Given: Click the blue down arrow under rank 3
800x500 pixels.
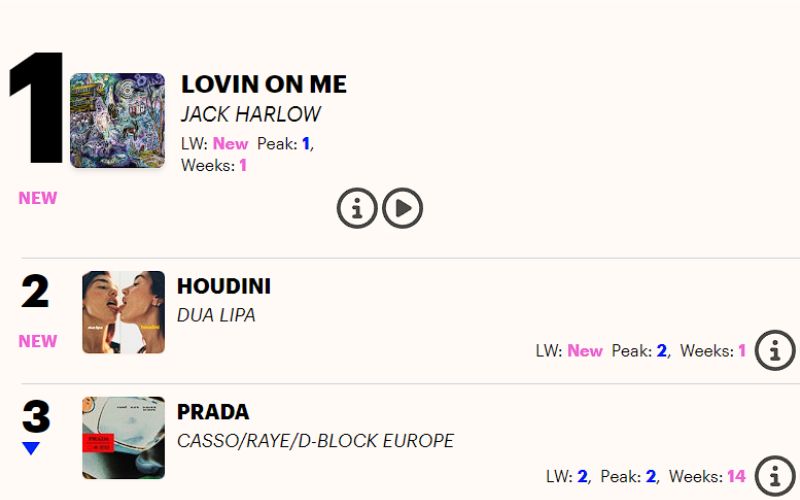Looking at the screenshot, I should 31,449.
